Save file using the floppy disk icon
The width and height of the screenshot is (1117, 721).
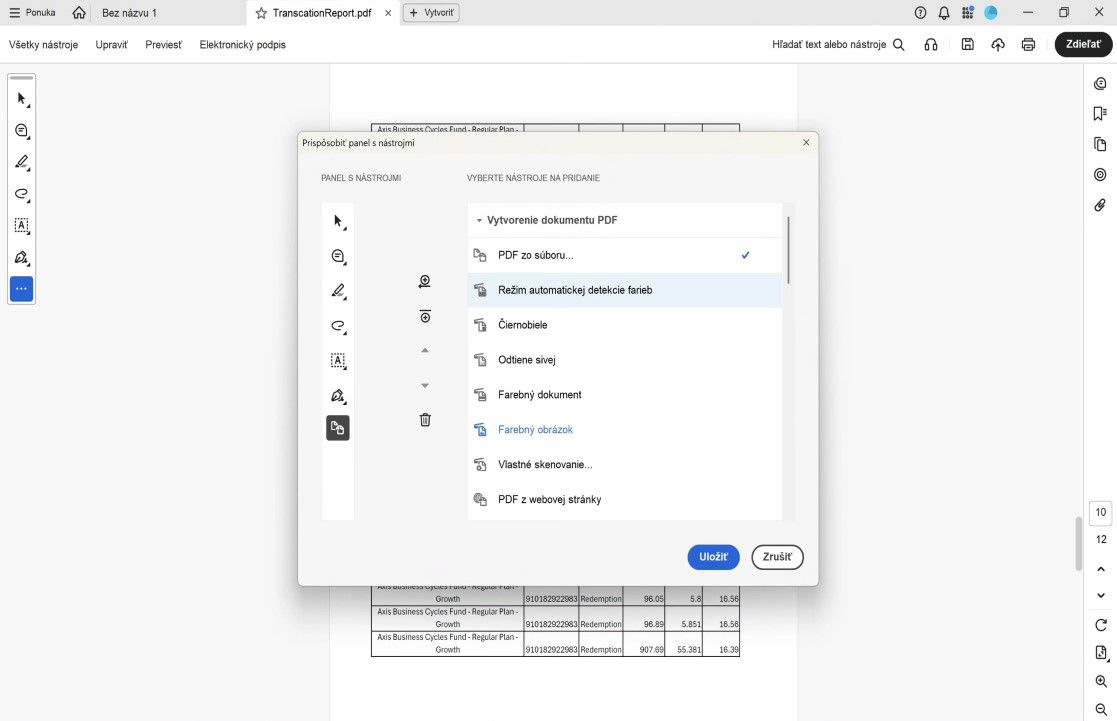pyautogui.click(x=967, y=44)
